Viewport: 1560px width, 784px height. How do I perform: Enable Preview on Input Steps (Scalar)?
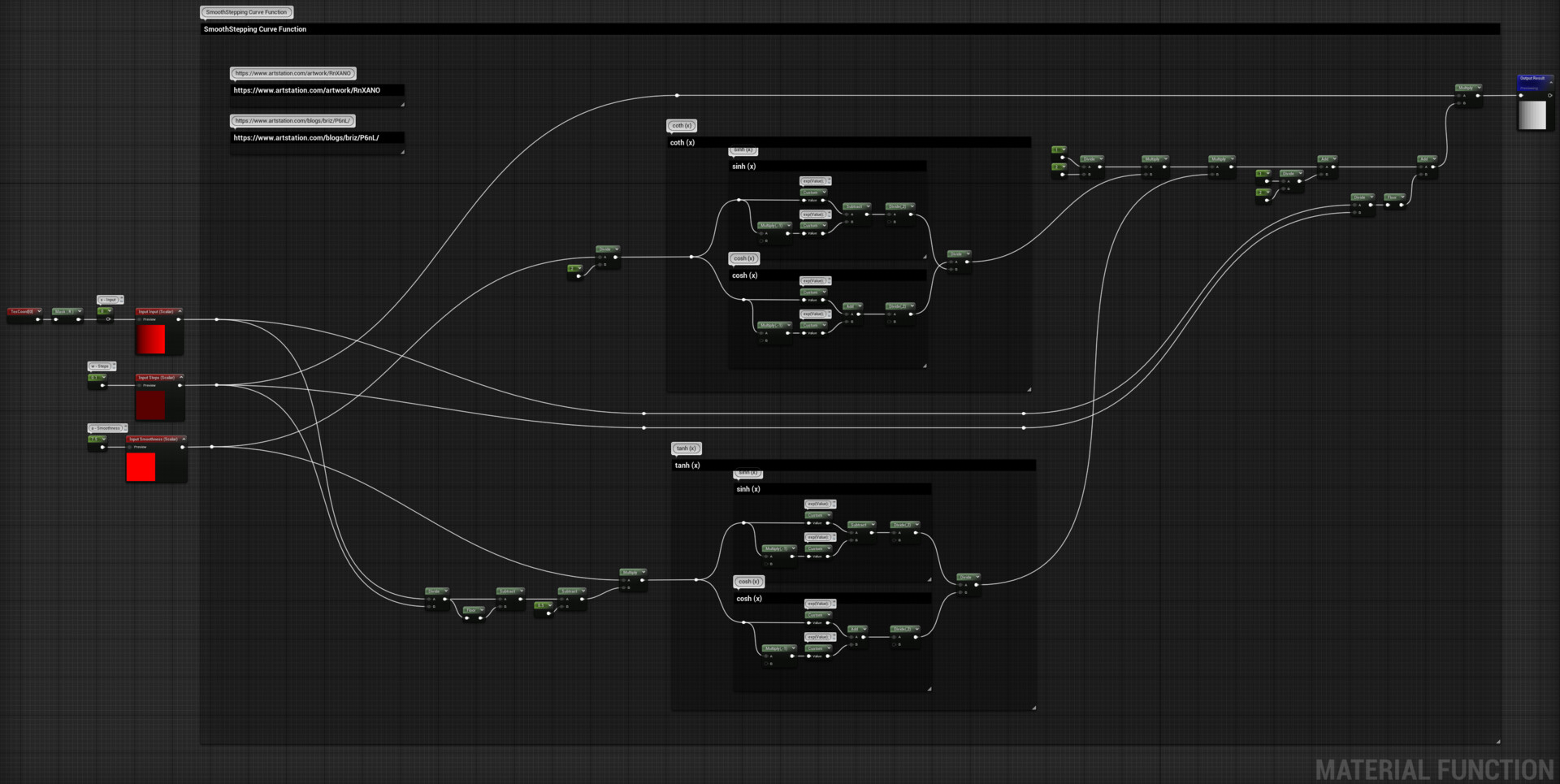pos(139,385)
